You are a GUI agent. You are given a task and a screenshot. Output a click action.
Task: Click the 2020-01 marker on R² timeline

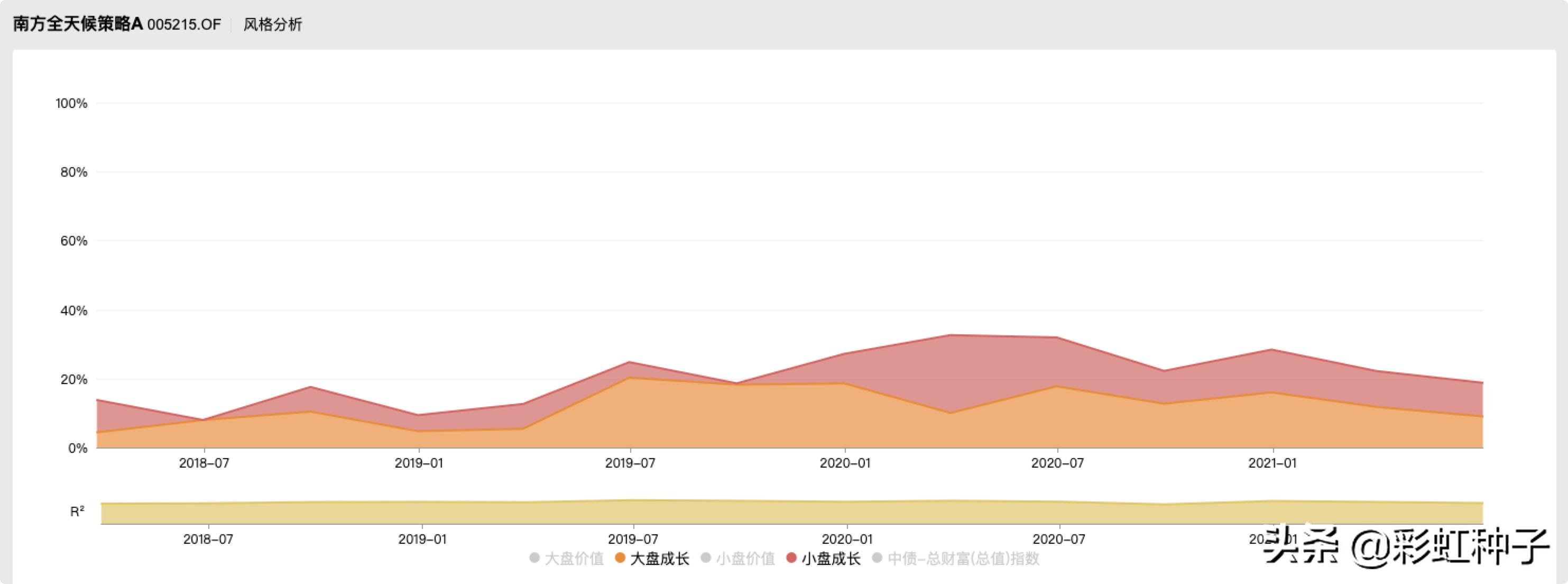click(x=847, y=539)
